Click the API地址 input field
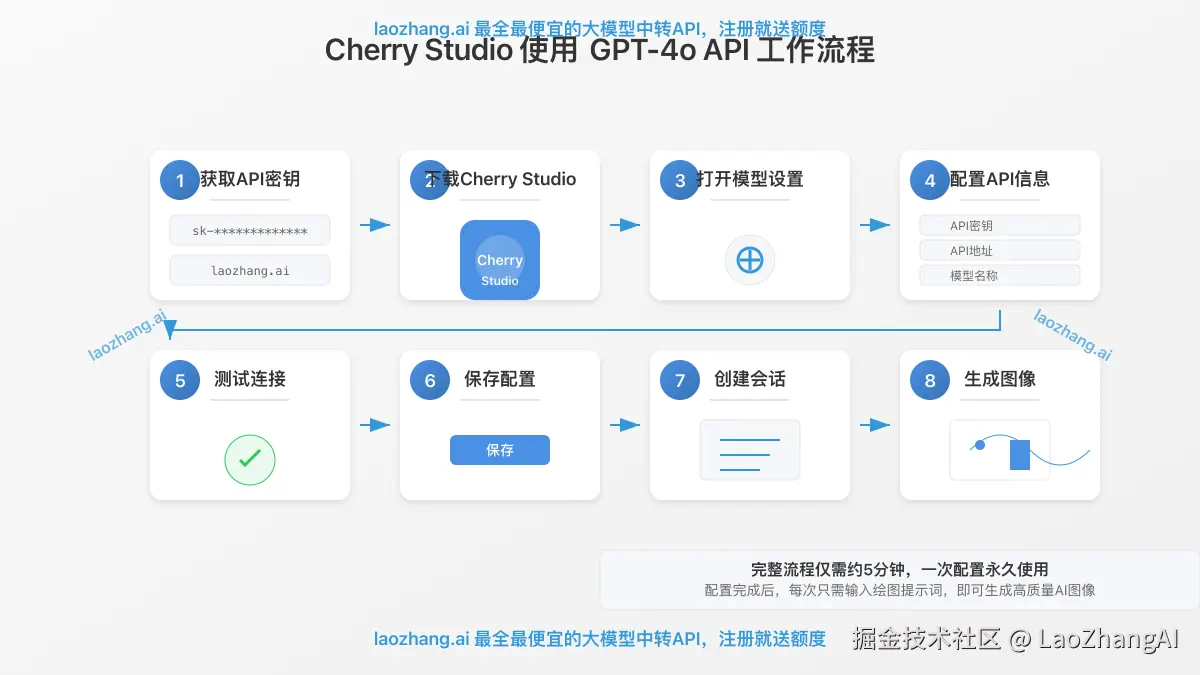This screenshot has height=675, width=1200. coord(999,250)
